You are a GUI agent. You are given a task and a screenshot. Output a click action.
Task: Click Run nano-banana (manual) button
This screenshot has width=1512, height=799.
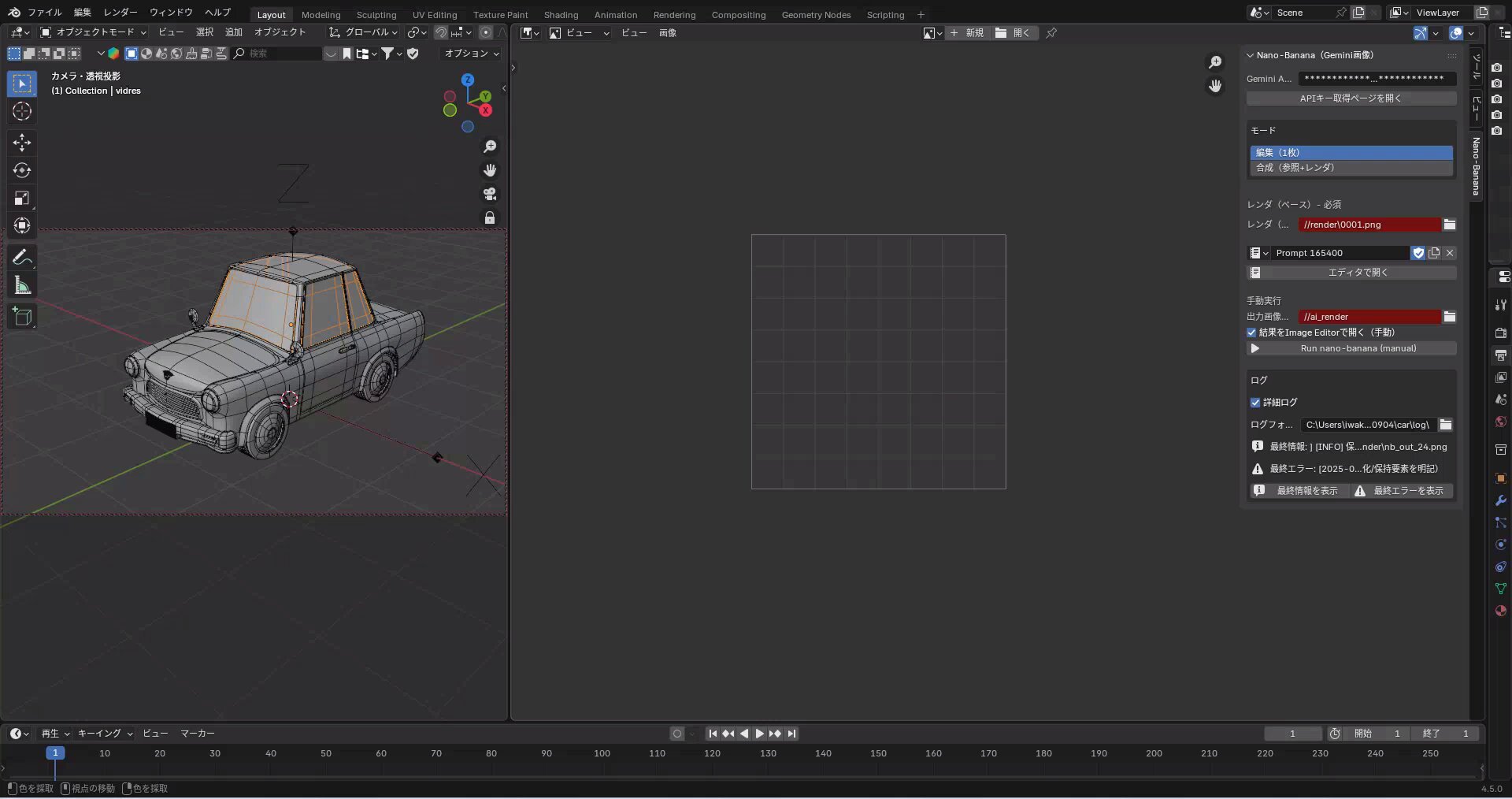click(x=1351, y=348)
